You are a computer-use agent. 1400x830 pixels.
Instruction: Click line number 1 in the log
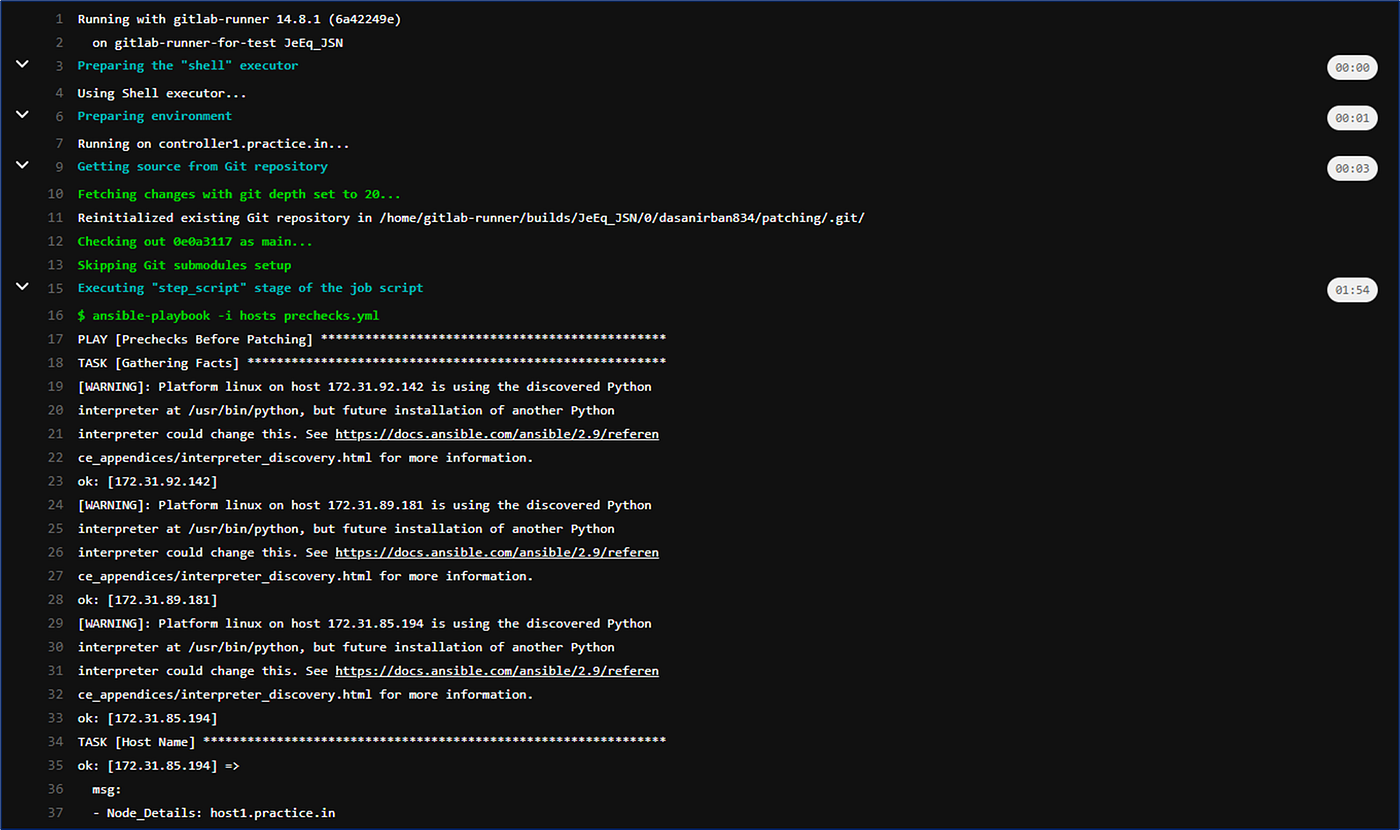(x=60, y=19)
